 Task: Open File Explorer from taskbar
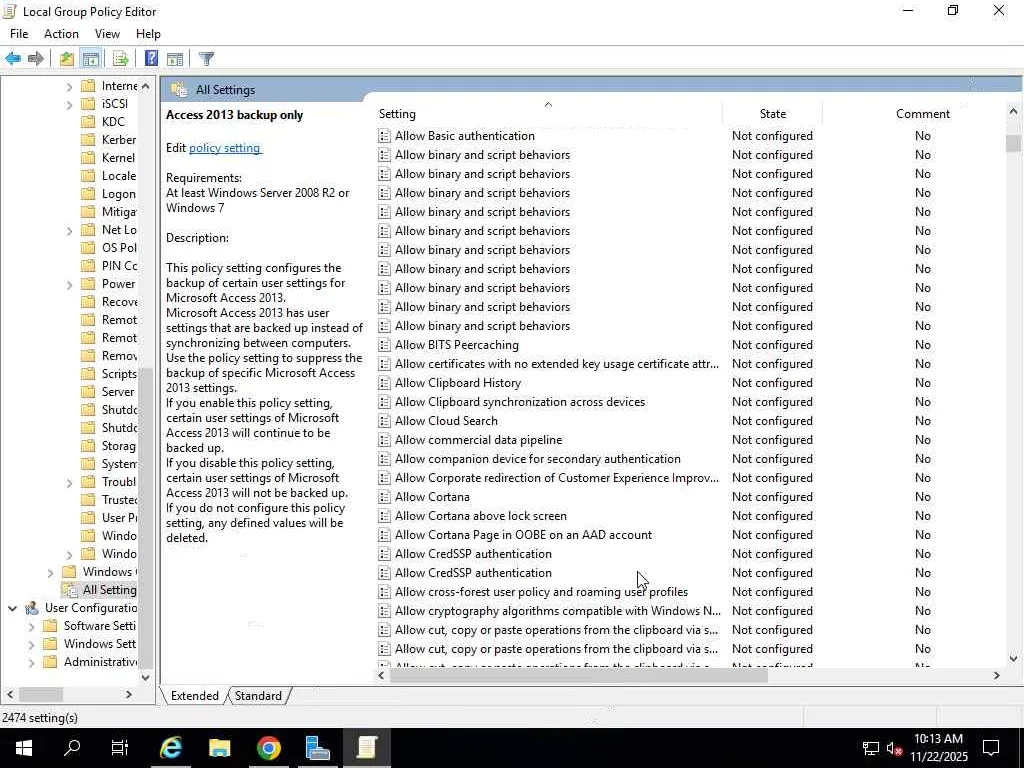(x=219, y=748)
